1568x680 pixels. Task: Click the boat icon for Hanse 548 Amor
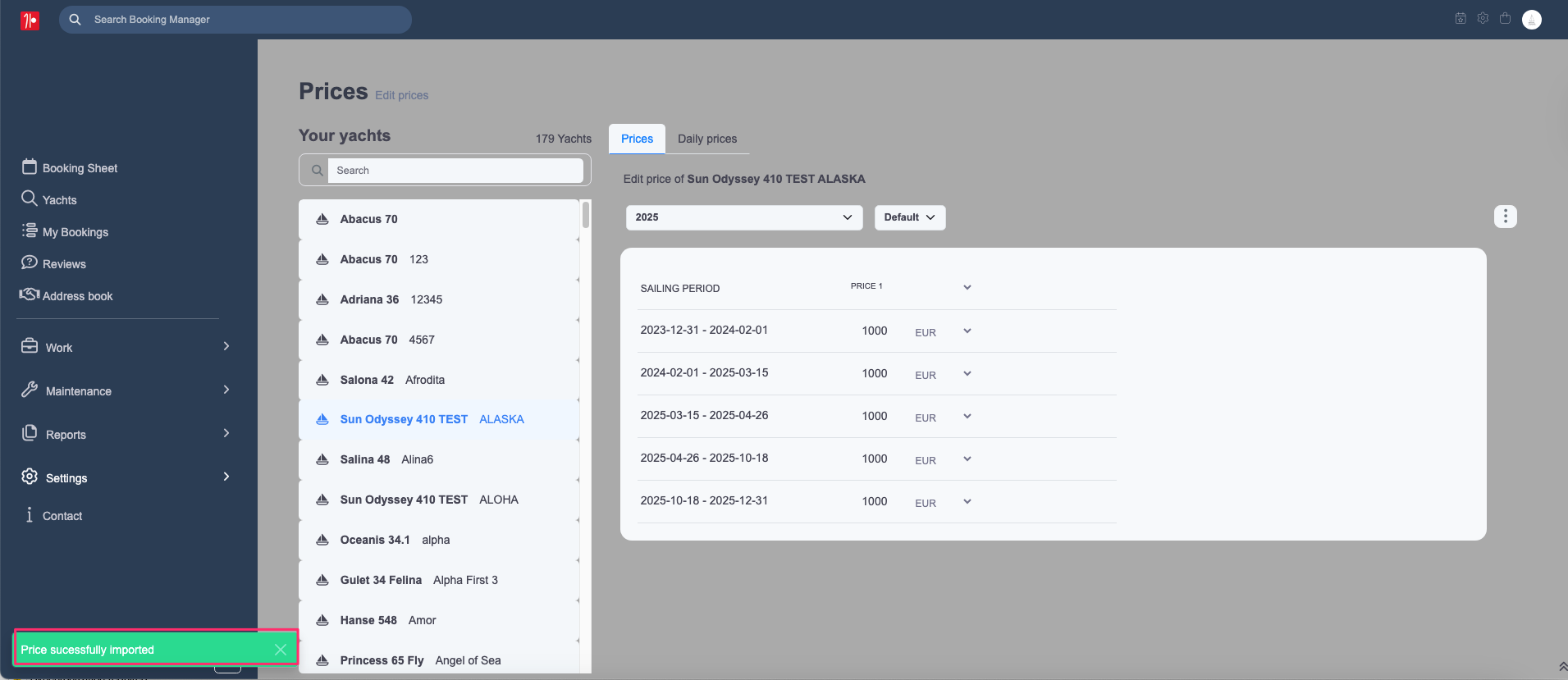click(x=322, y=620)
